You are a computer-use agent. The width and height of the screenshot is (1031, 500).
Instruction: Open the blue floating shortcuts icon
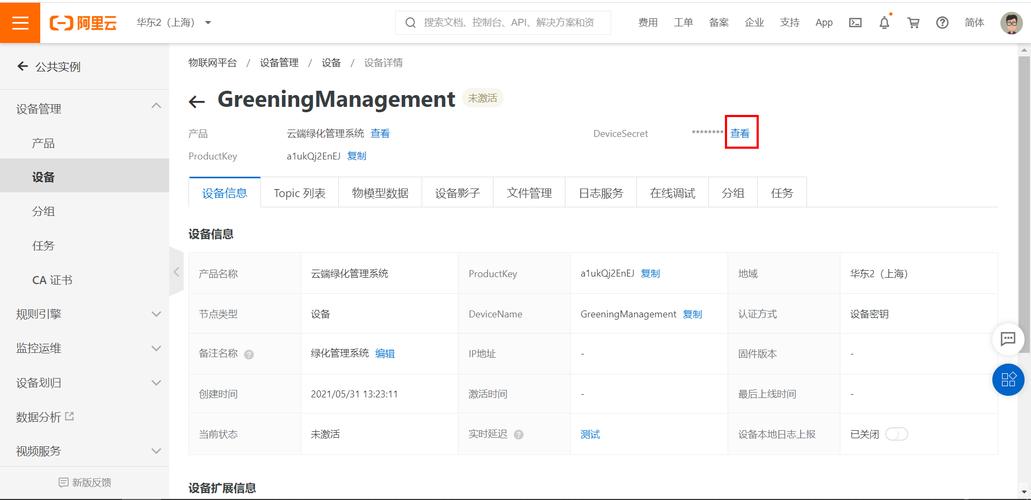(1008, 380)
